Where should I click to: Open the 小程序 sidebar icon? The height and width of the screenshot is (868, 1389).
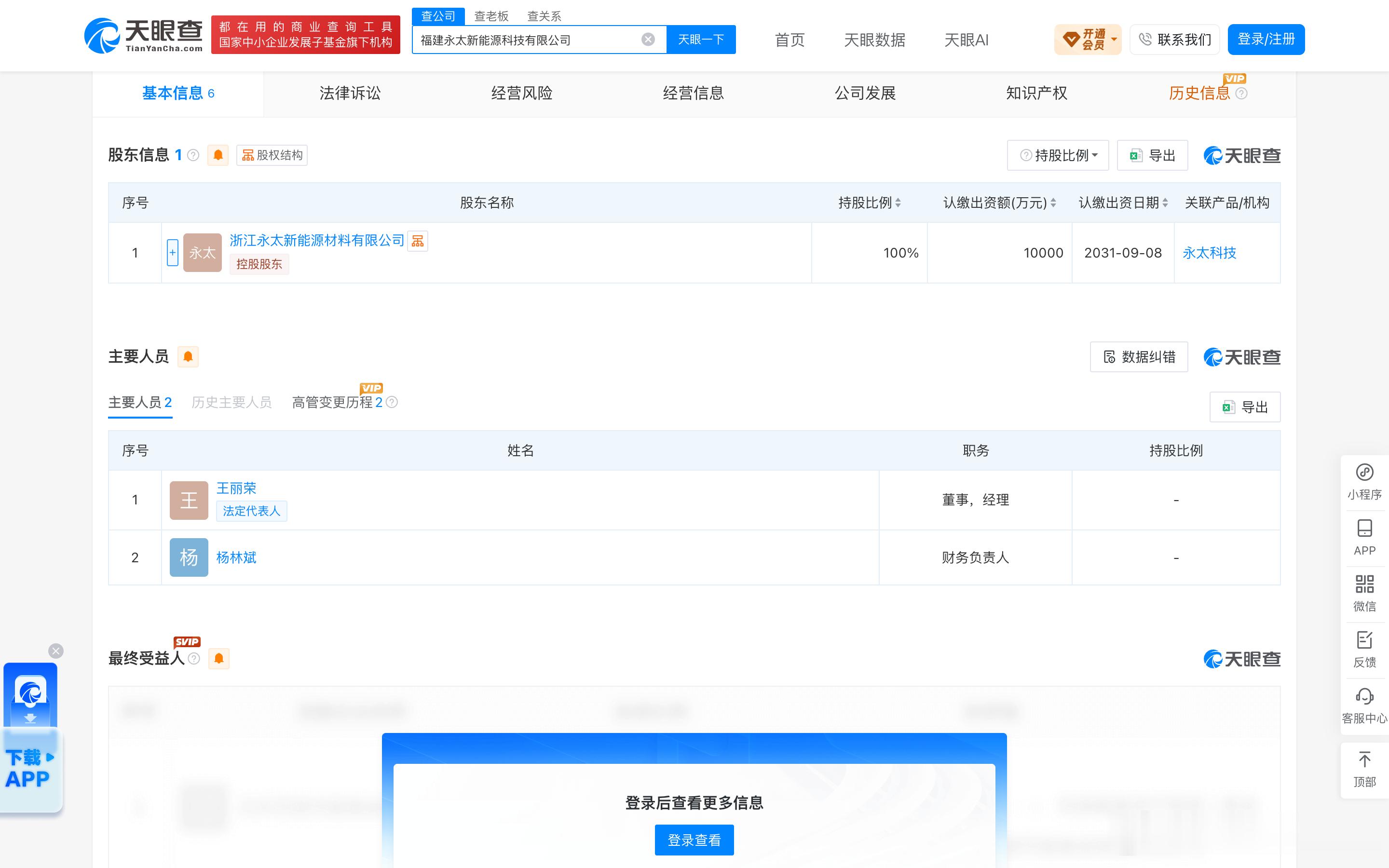[1364, 482]
